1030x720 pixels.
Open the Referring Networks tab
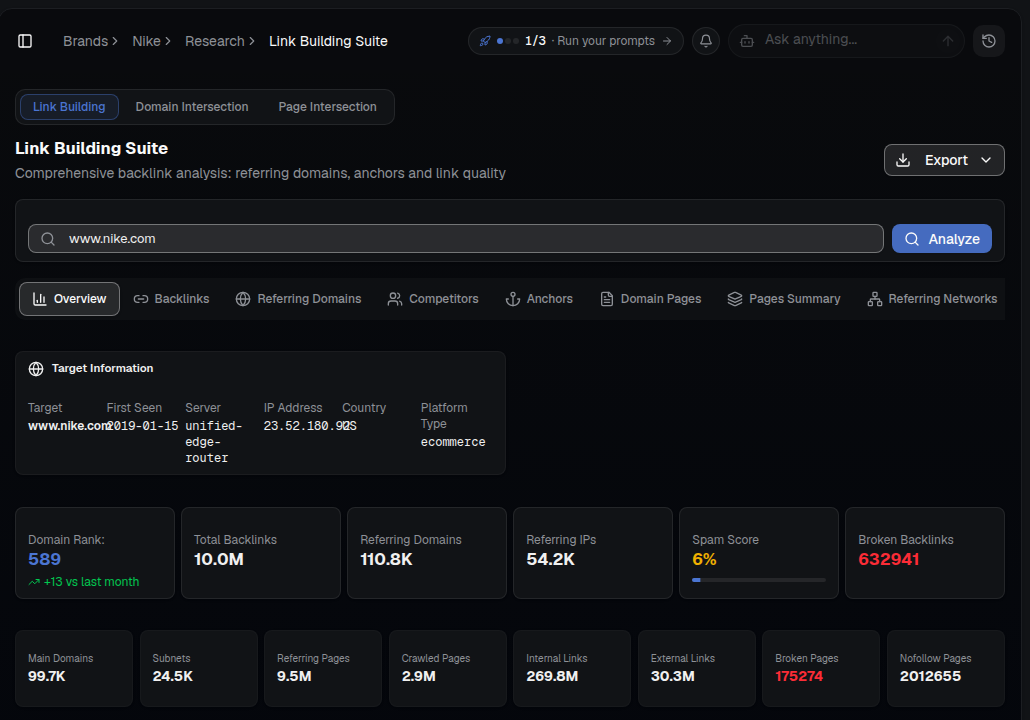click(x=932, y=299)
